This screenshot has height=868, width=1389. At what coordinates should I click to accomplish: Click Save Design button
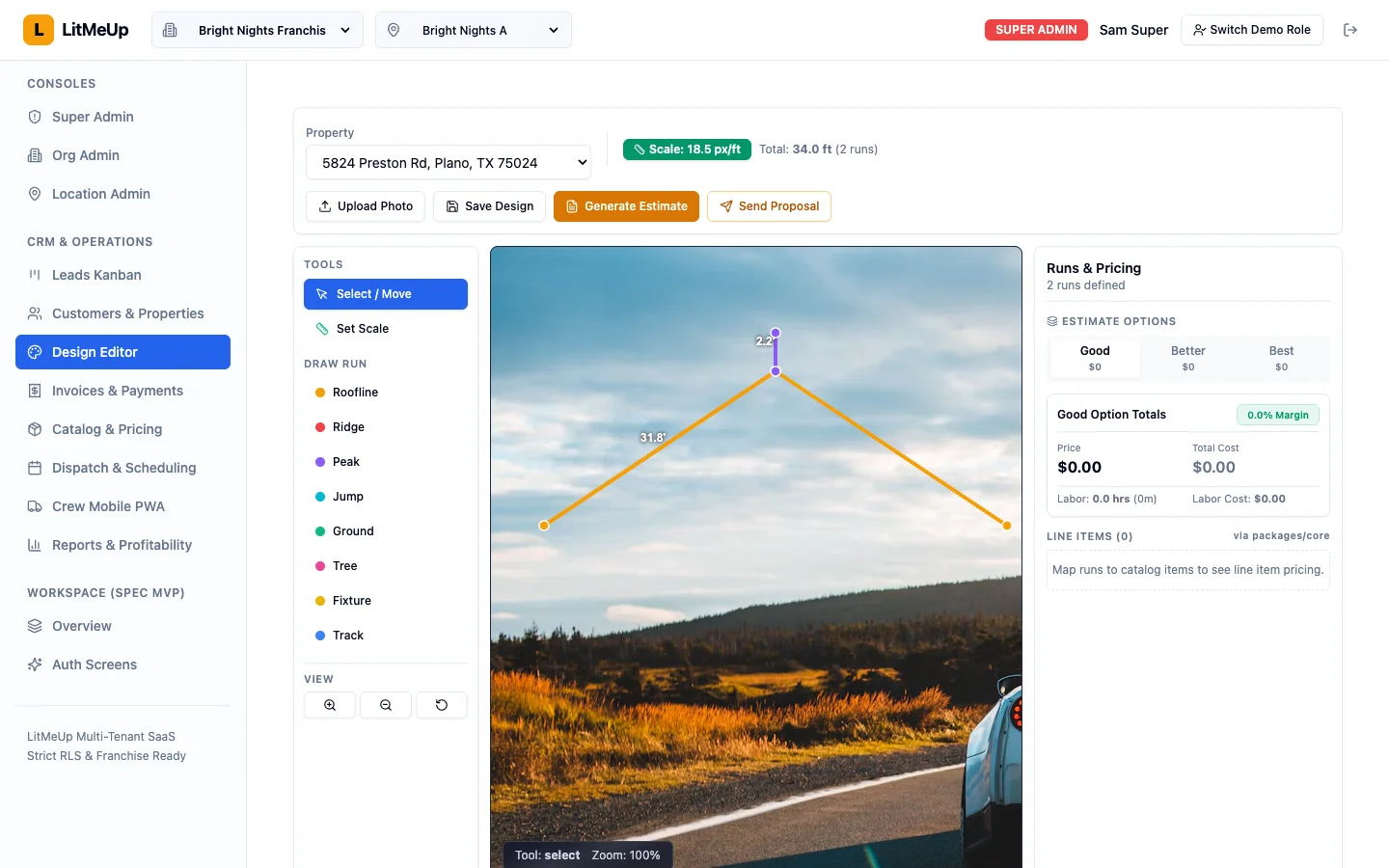click(489, 206)
